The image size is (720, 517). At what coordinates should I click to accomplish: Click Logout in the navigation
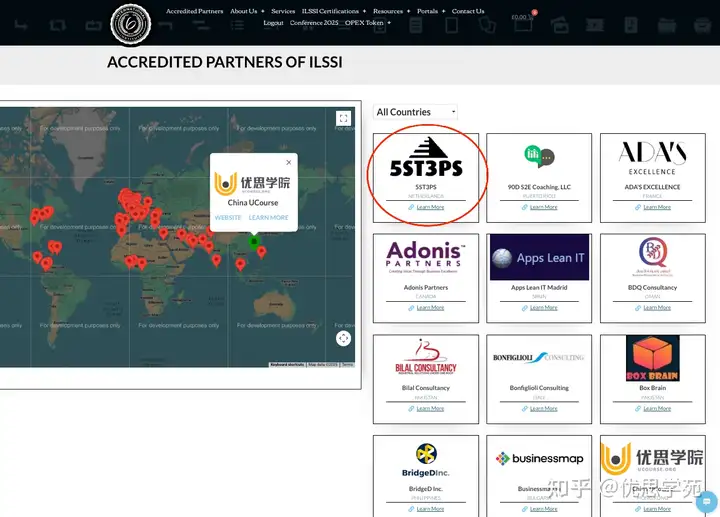[x=273, y=22]
